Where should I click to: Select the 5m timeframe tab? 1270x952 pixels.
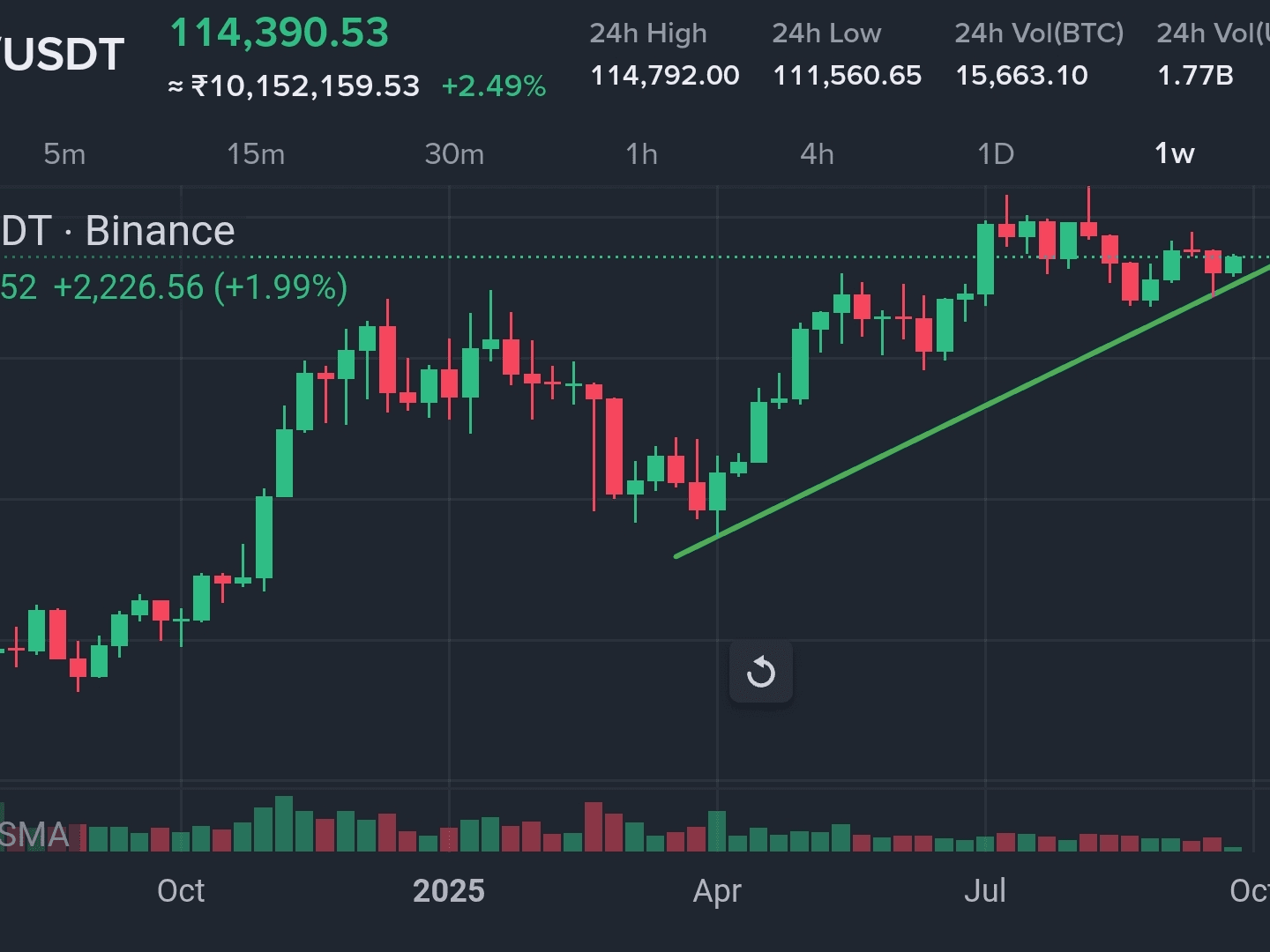[65, 154]
